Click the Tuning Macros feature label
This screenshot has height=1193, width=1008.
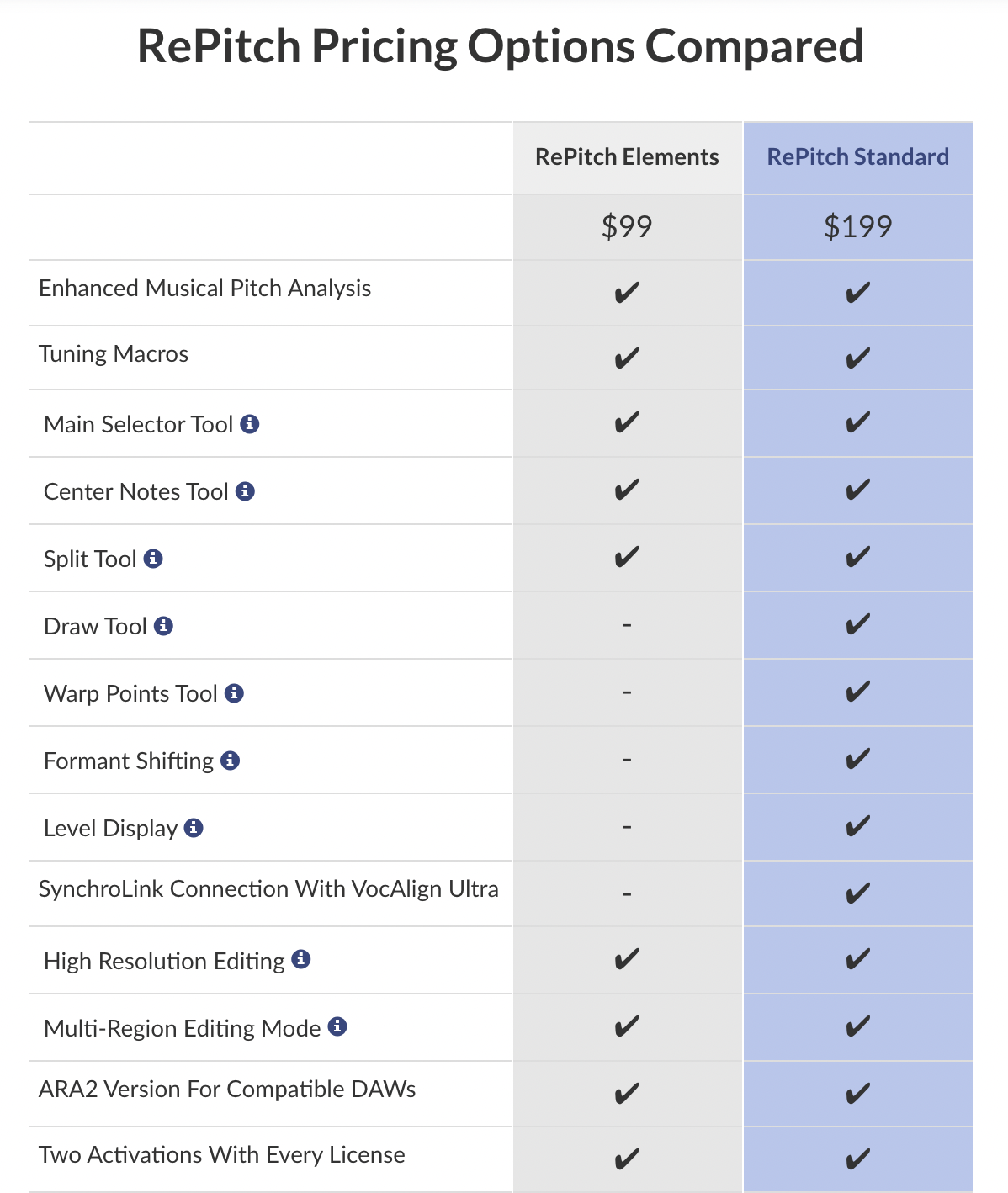pyautogui.click(x=114, y=354)
